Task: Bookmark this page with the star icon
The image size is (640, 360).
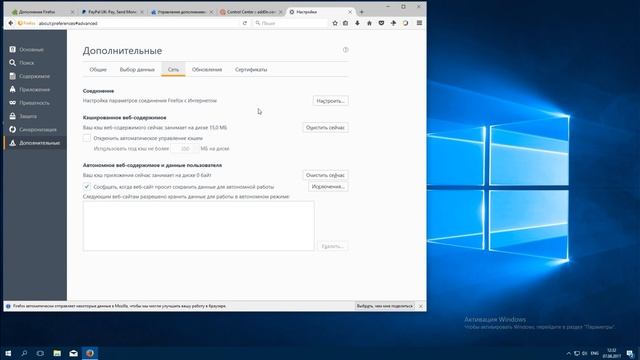Action: click(335, 23)
